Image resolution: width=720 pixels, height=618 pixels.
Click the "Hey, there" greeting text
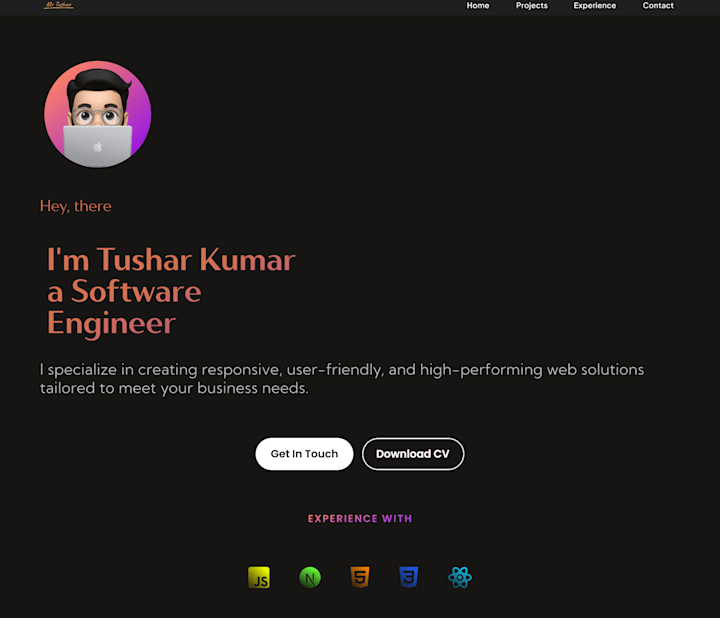pos(76,206)
